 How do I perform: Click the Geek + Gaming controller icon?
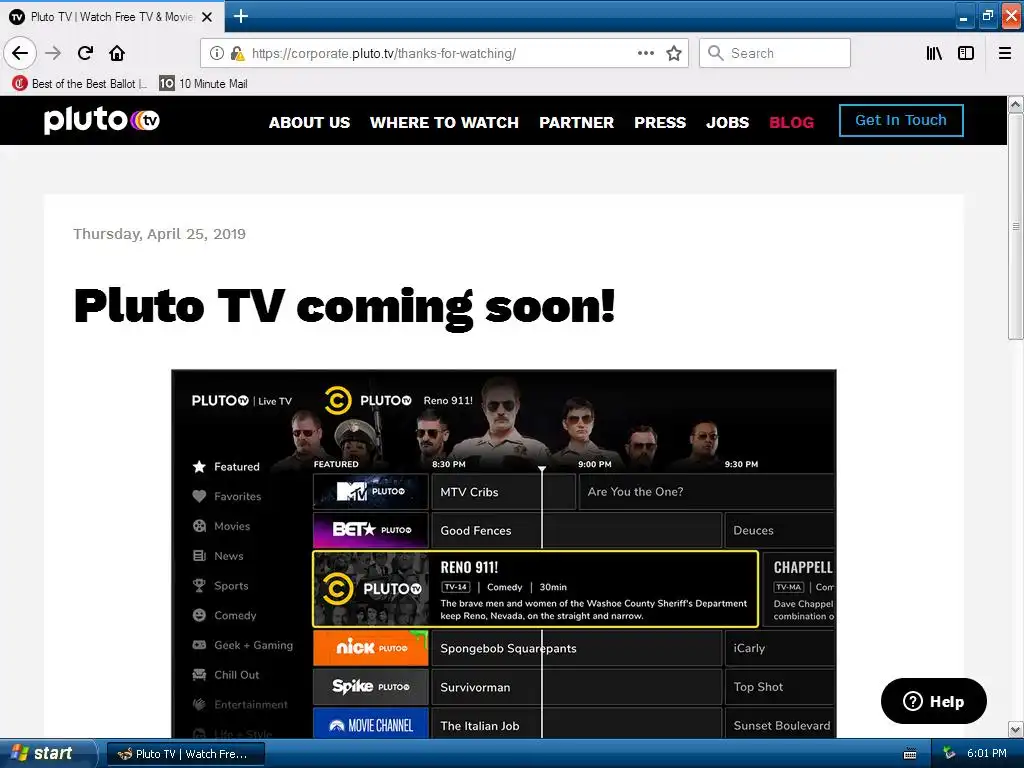(199, 645)
